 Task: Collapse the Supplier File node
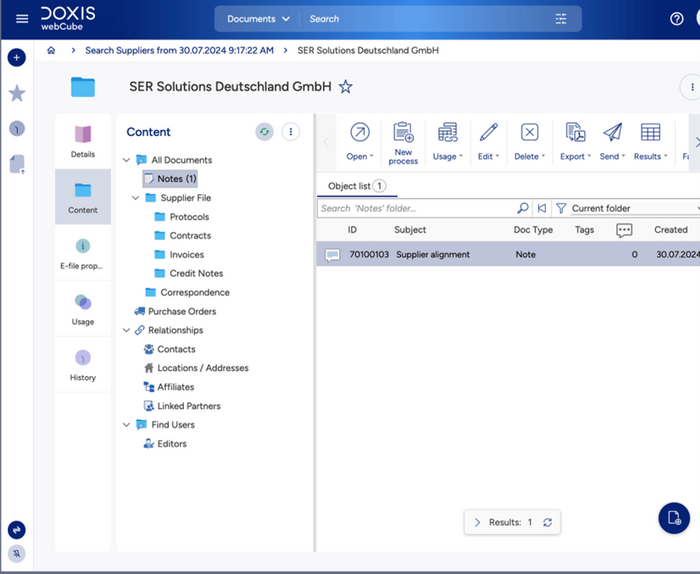(136, 198)
